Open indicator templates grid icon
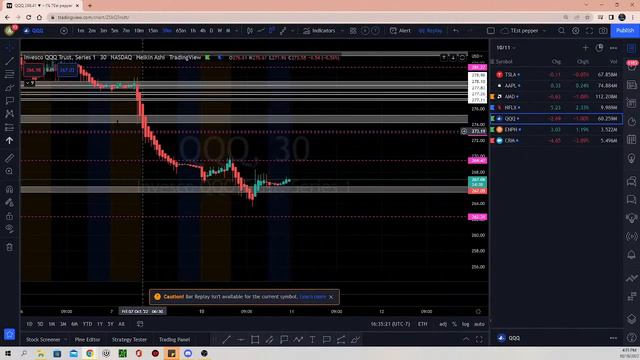The width and height of the screenshot is (640, 360). tap(353, 31)
